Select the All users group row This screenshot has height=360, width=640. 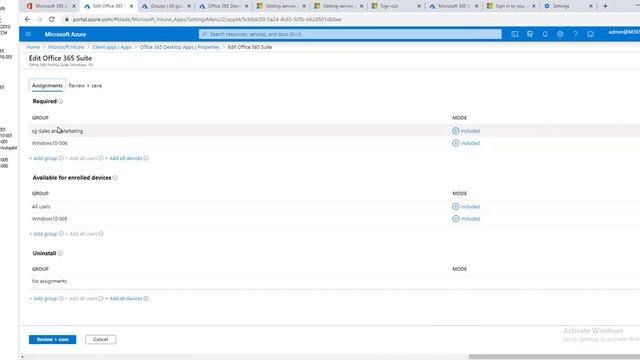[x=334, y=207]
